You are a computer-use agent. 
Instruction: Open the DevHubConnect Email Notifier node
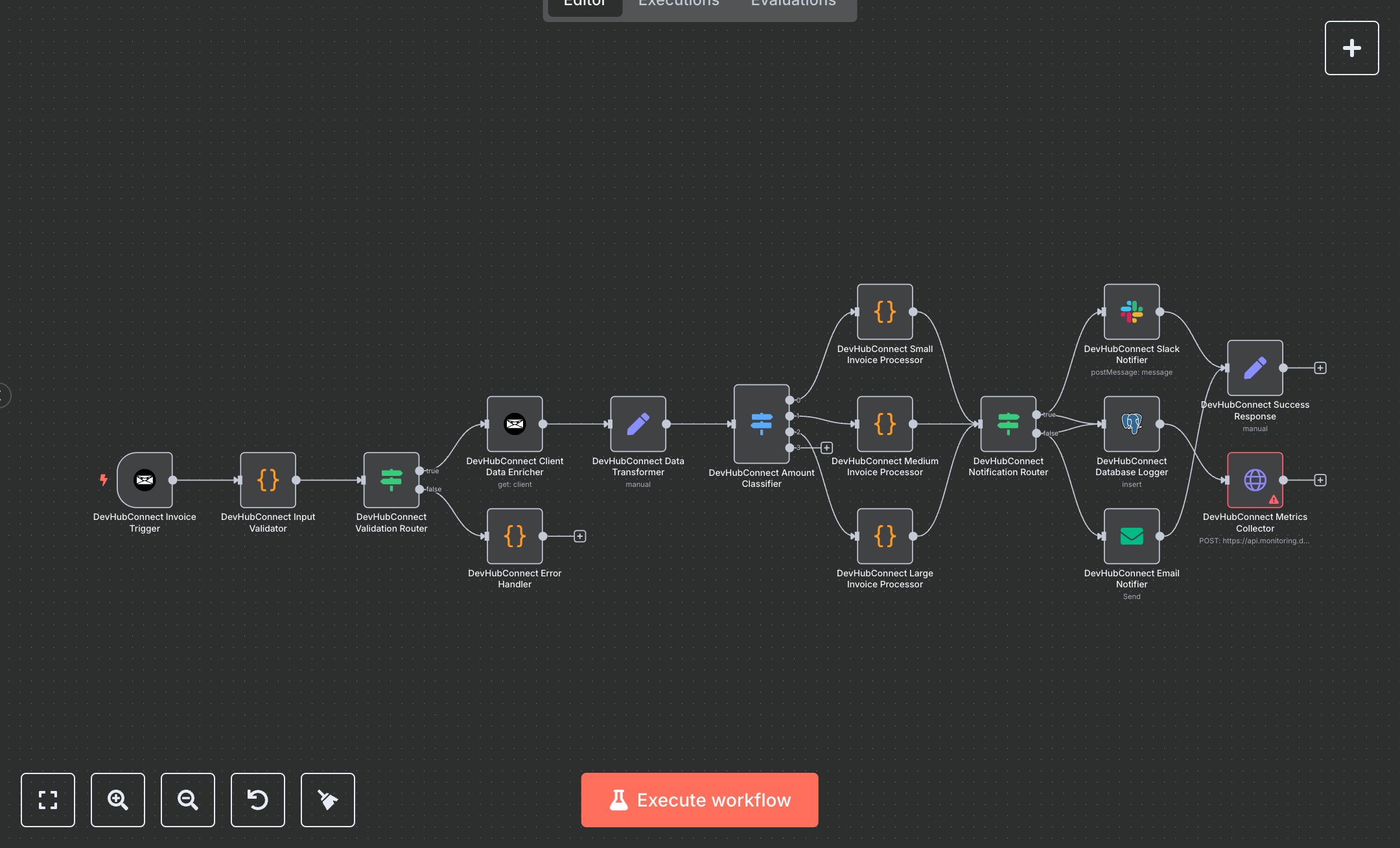(x=1131, y=536)
